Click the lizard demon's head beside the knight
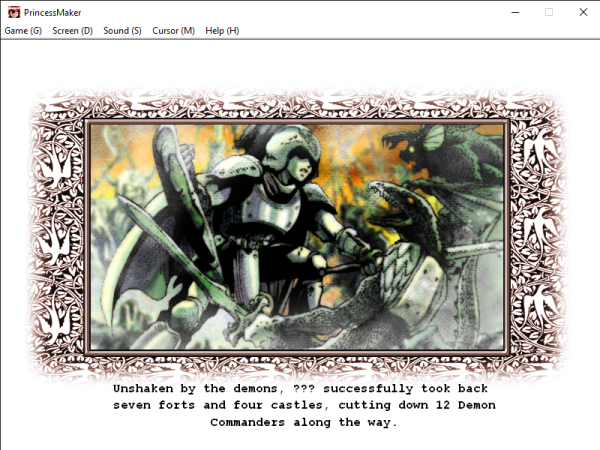600x450 pixels. point(395,205)
